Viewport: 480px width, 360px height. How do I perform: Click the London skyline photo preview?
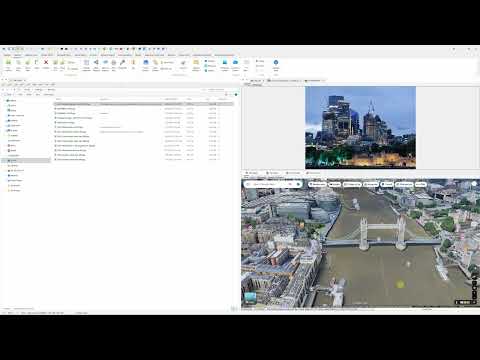pyautogui.click(x=360, y=127)
